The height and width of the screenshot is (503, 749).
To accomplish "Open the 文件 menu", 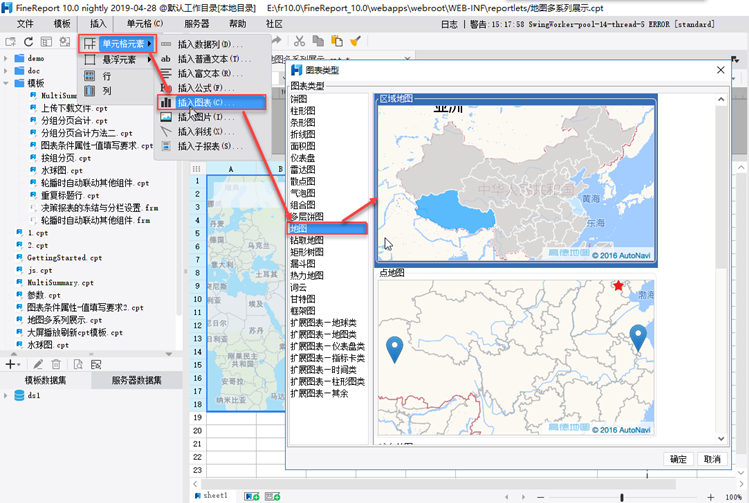I will coord(25,24).
